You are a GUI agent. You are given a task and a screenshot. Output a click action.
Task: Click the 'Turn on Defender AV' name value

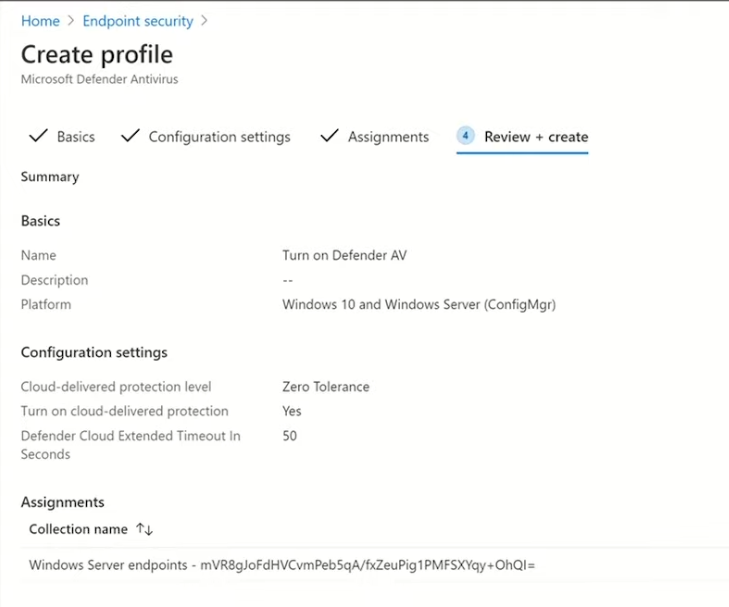(345, 255)
